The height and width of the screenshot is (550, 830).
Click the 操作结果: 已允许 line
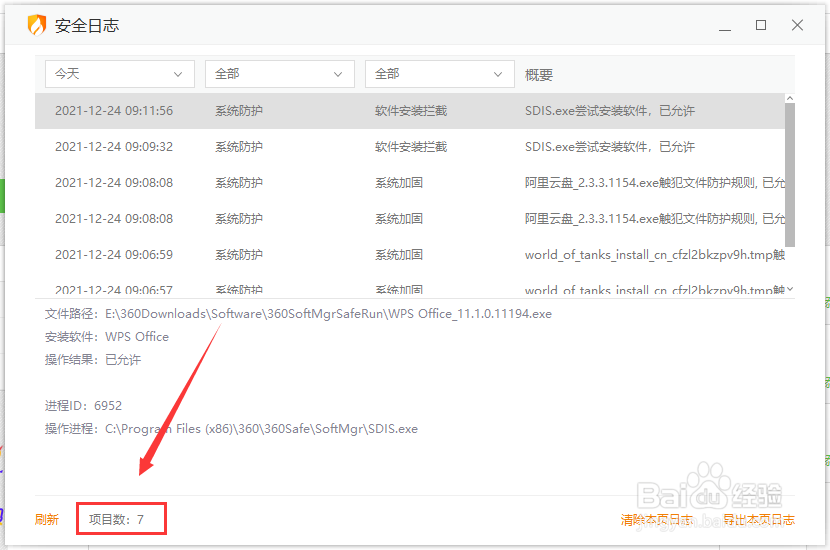pos(93,360)
